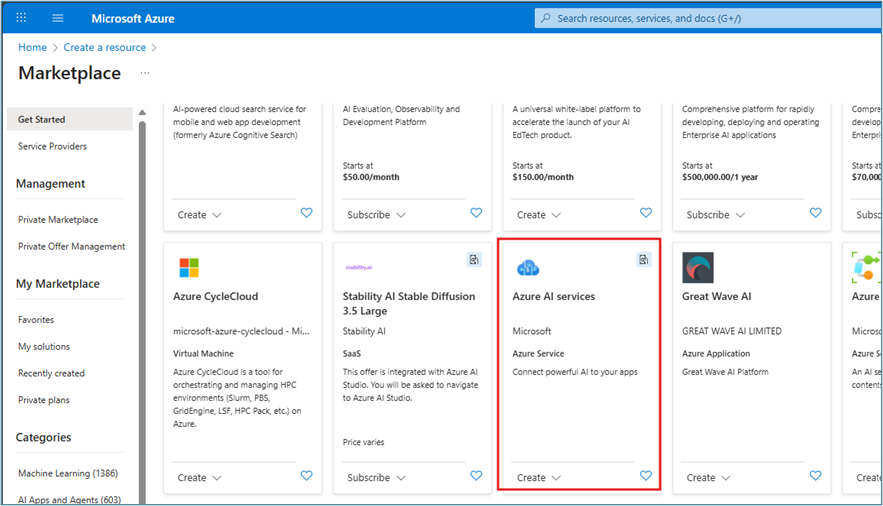The height and width of the screenshot is (506, 883).
Task: Open Create dropdown for Azure AI services
Action: pyautogui.click(x=539, y=477)
